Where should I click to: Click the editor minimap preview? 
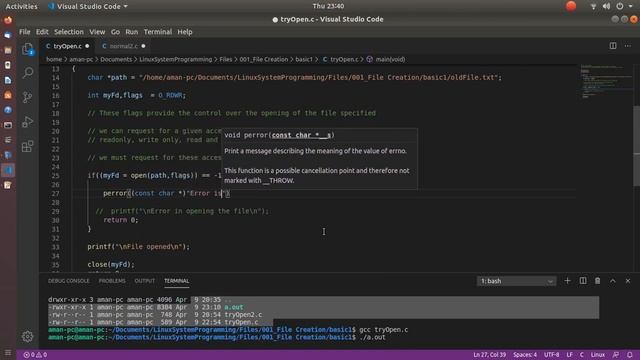pyautogui.click(x=606, y=82)
